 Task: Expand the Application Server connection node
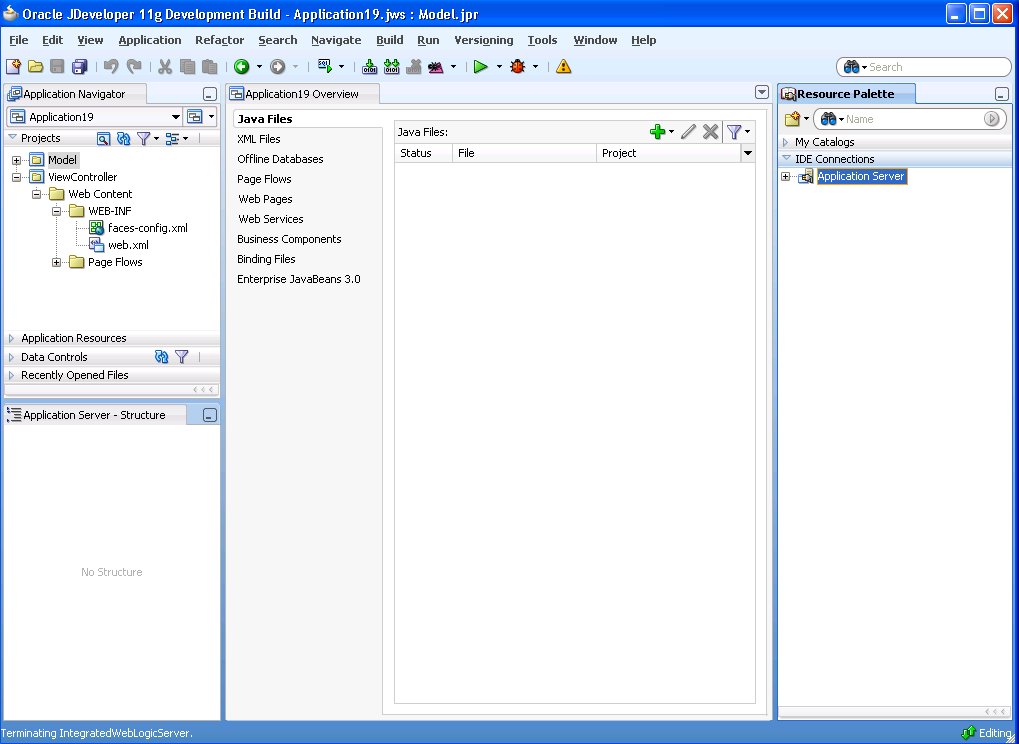[785, 176]
